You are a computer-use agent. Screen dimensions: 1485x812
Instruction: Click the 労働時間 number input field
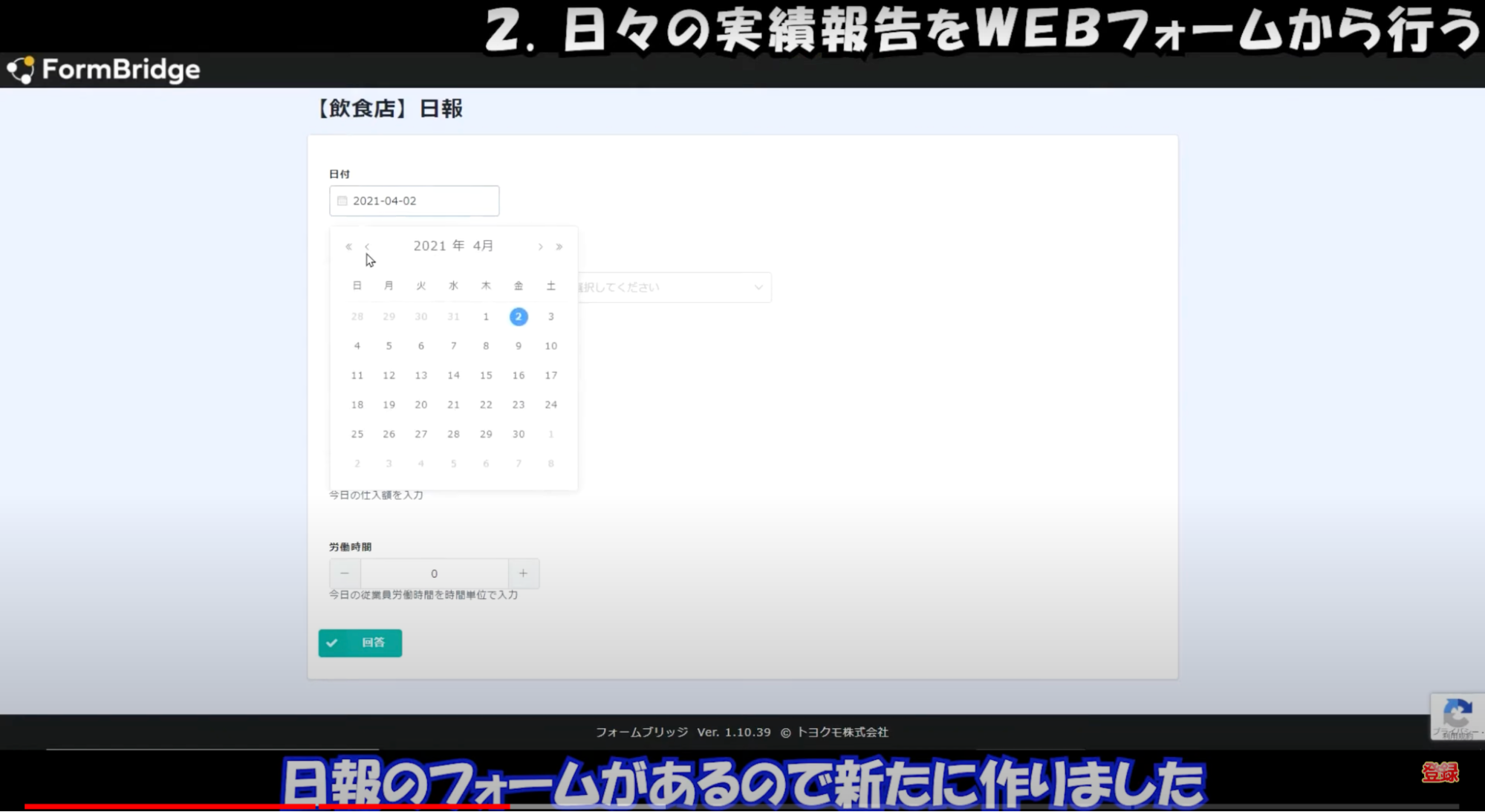(x=434, y=574)
